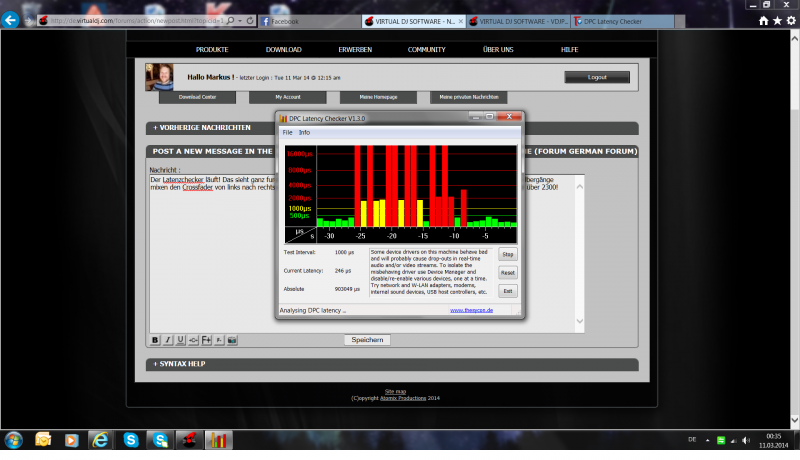Viewport: 800px width, 460px height.
Task: Open the Über Uns navigation menu
Action: click(498, 49)
